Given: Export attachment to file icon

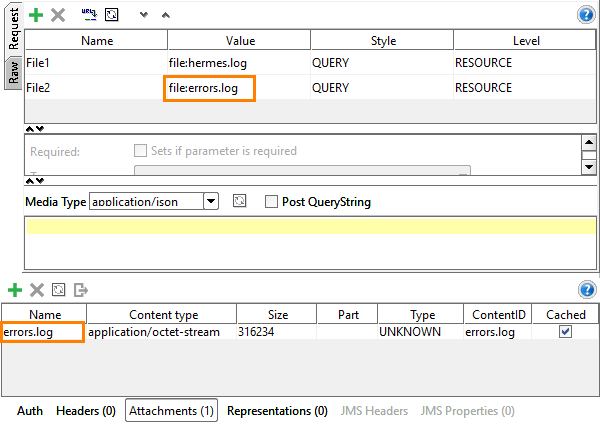Looking at the screenshot, I should [x=81, y=290].
